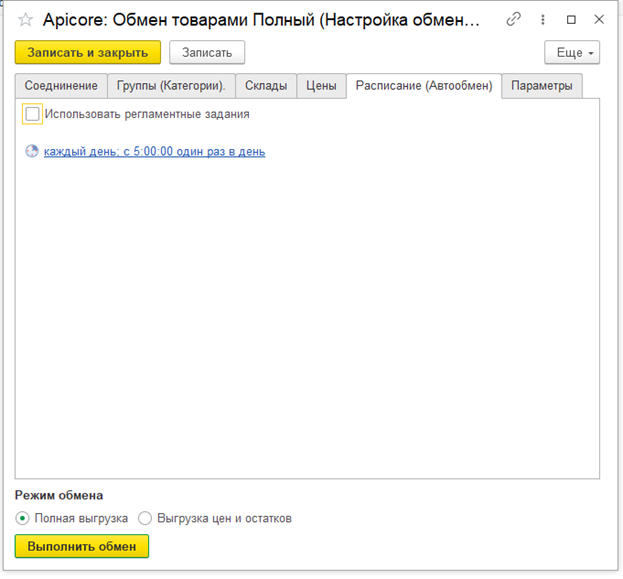Switch to the 'Соеднинение' tab

click(x=61, y=86)
